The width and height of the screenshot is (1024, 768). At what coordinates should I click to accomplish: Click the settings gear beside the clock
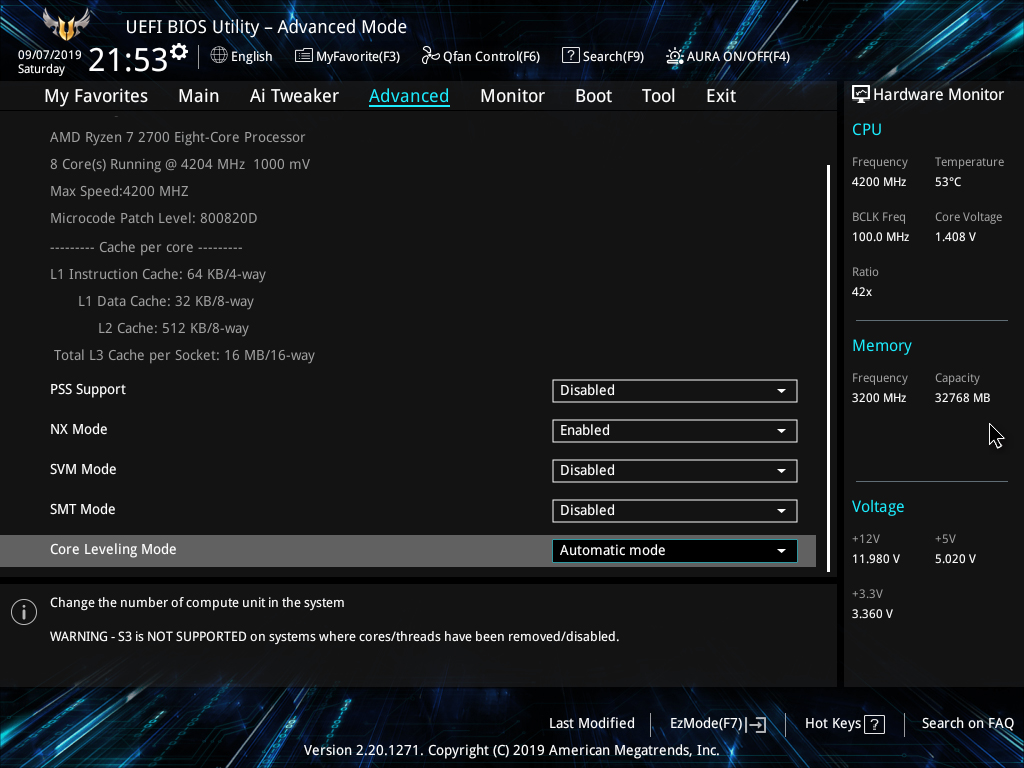(179, 52)
